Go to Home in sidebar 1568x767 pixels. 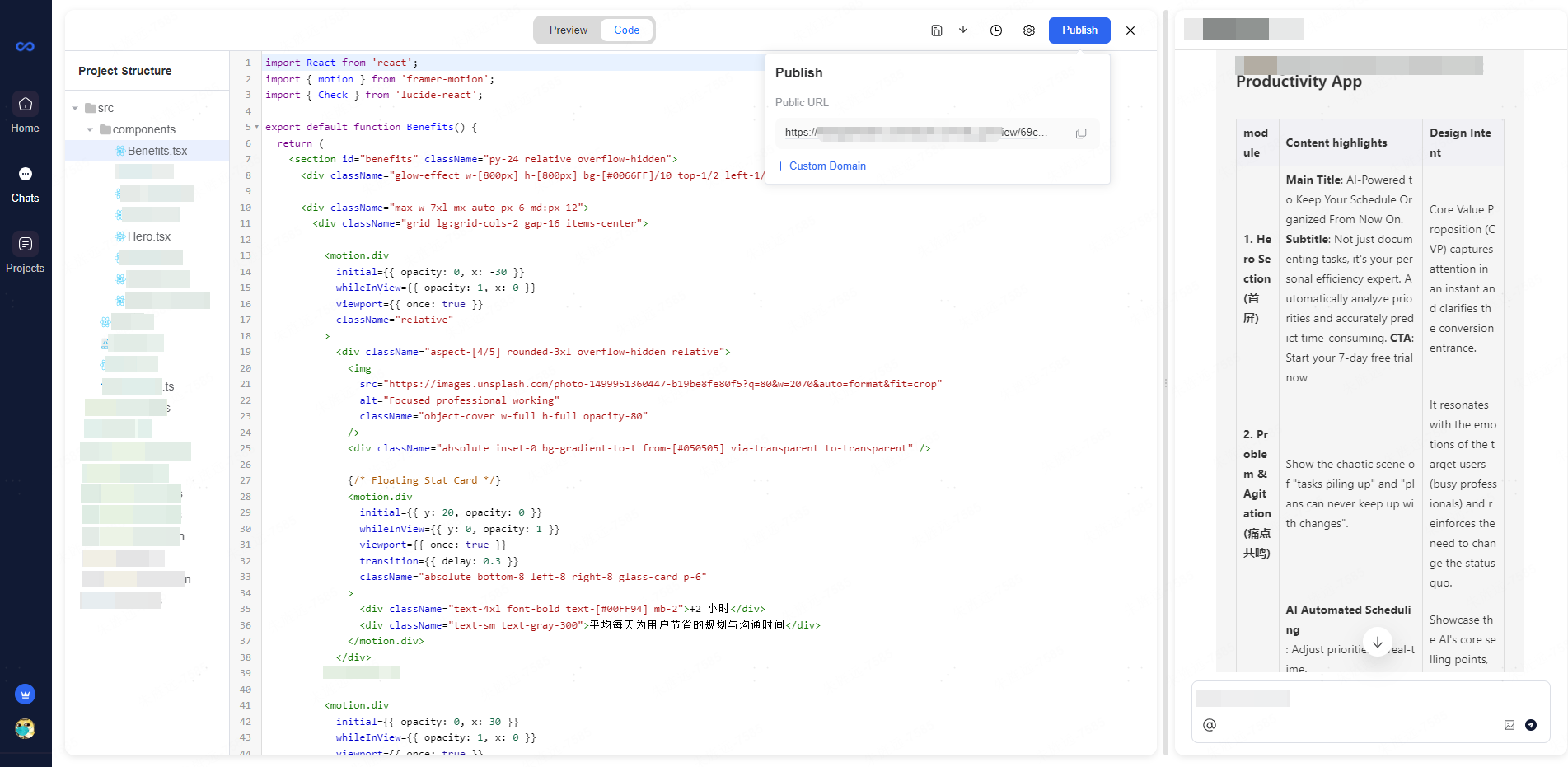click(x=25, y=113)
